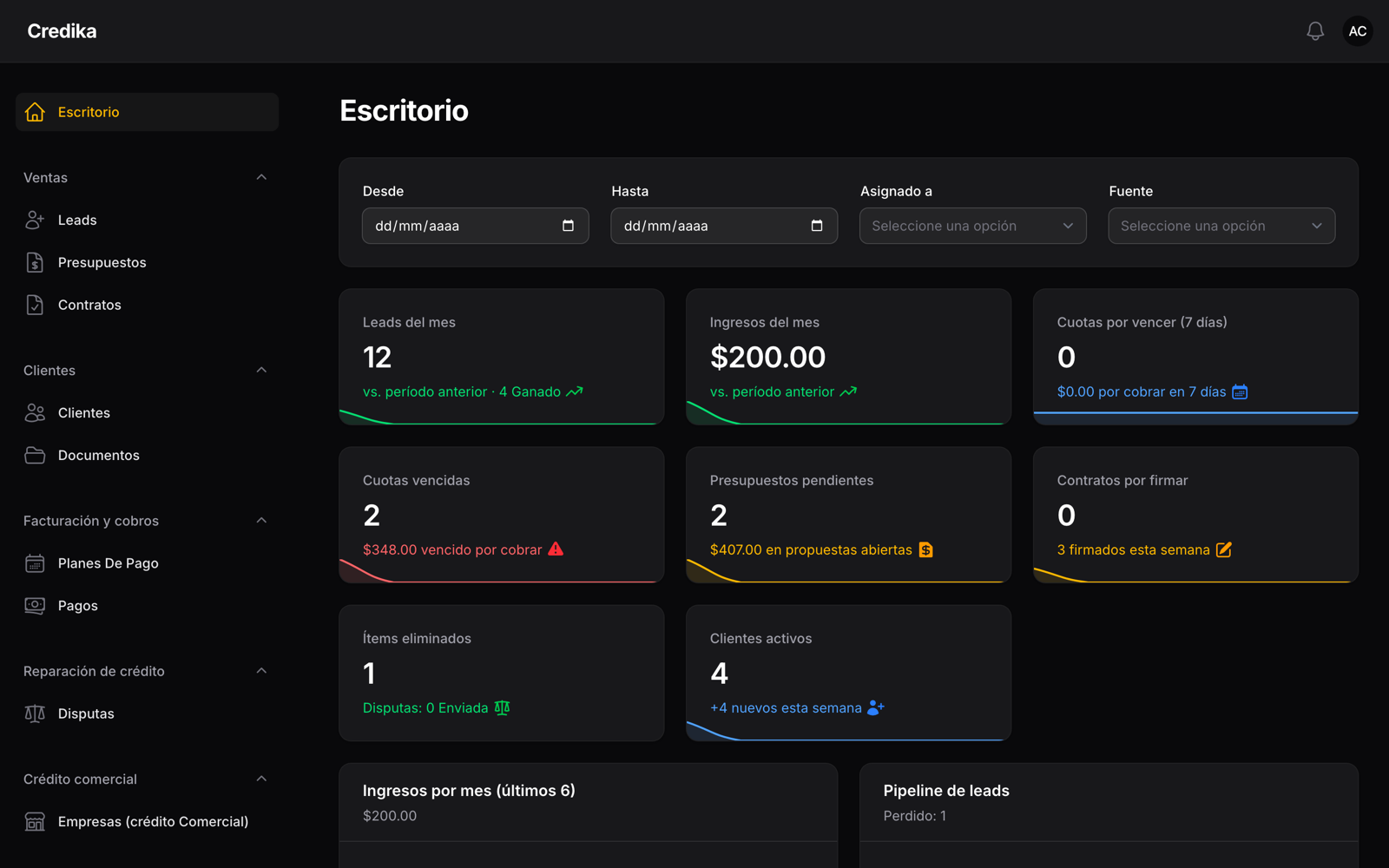Collapse the Ventas section

pyautogui.click(x=261, y=177)
